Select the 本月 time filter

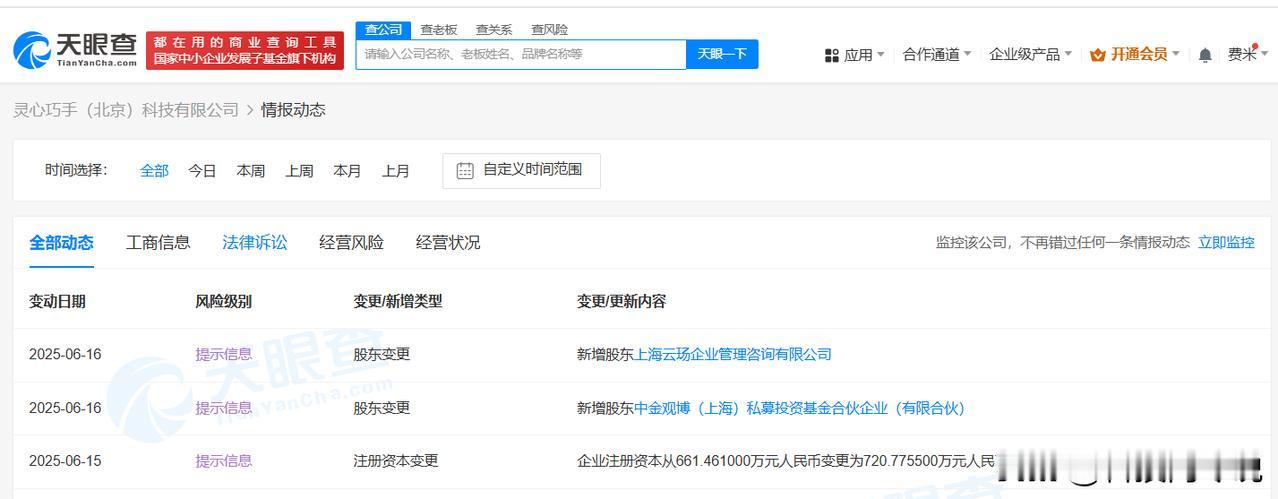[x=347, y=171]
